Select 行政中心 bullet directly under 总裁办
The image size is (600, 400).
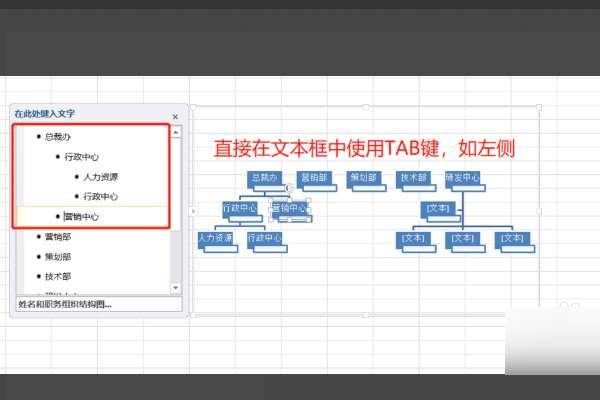coord(82,157)
